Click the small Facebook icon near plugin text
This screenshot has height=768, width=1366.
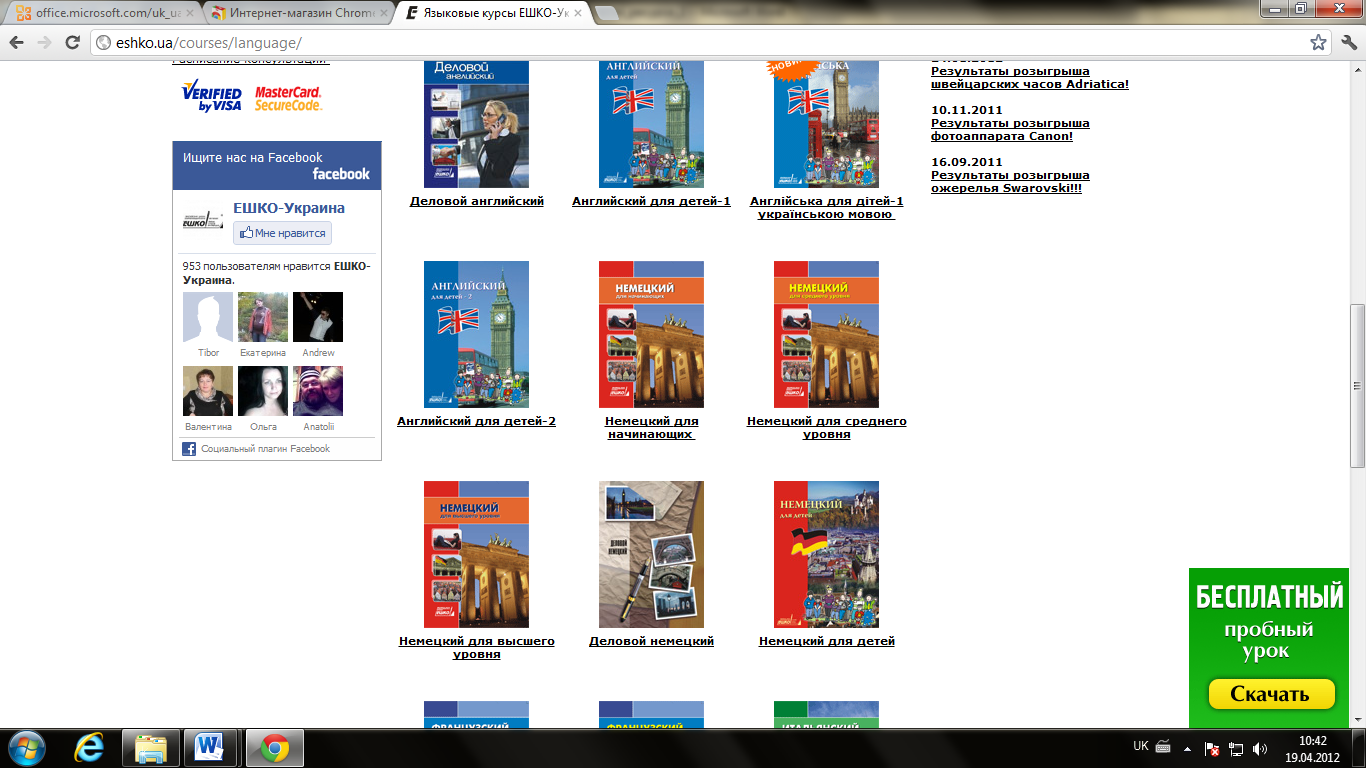(x=189, y=449)
